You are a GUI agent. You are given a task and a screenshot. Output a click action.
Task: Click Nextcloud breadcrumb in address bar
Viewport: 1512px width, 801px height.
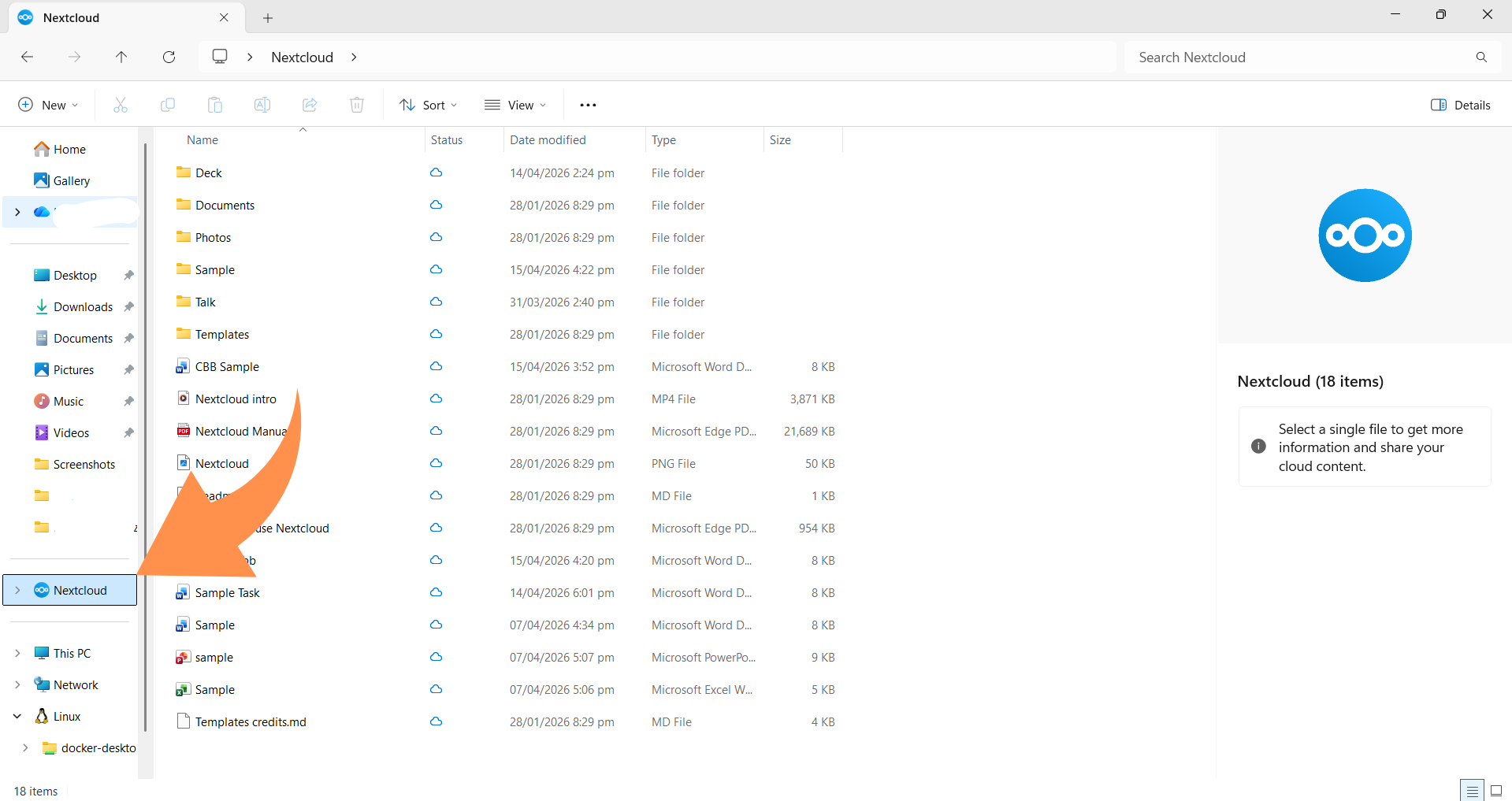click(x=303, y=57)
